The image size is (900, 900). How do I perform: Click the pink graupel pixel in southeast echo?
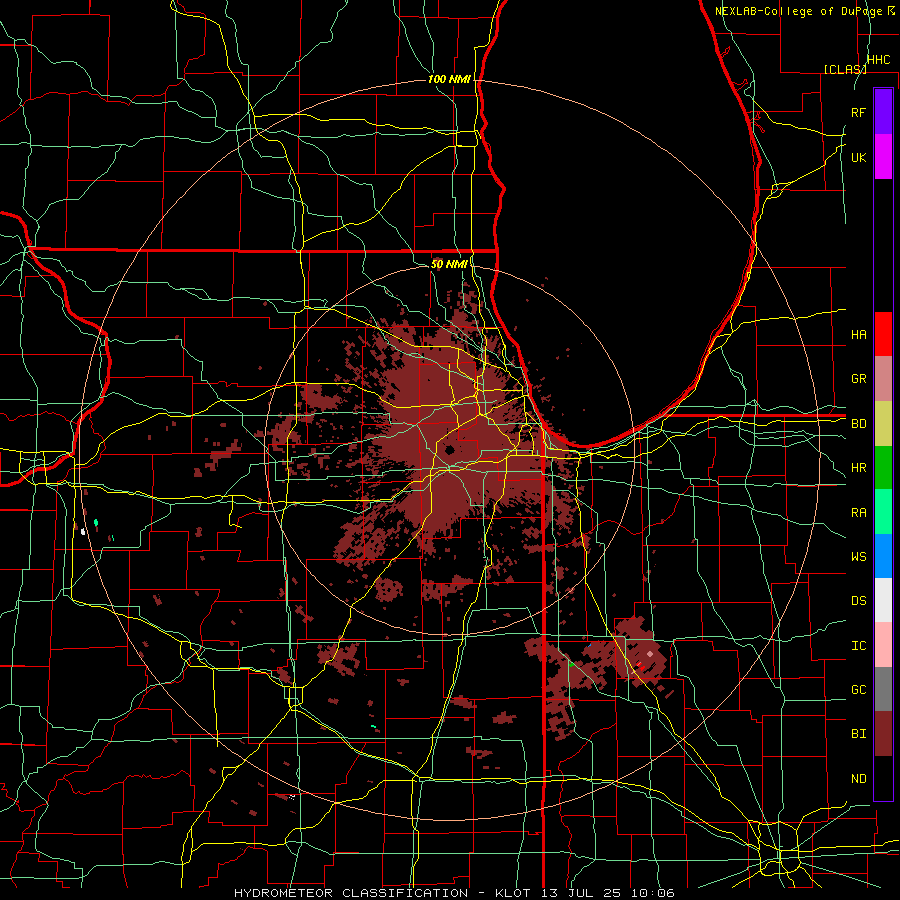pyautogui.click(x=650, y=654)
